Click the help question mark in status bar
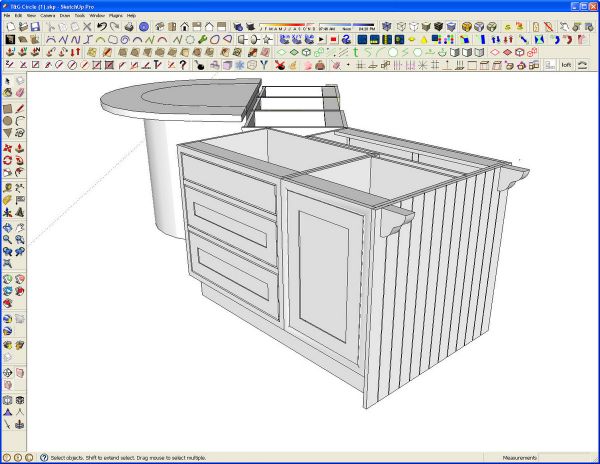 pyautogui.click(x=44, y=457)
